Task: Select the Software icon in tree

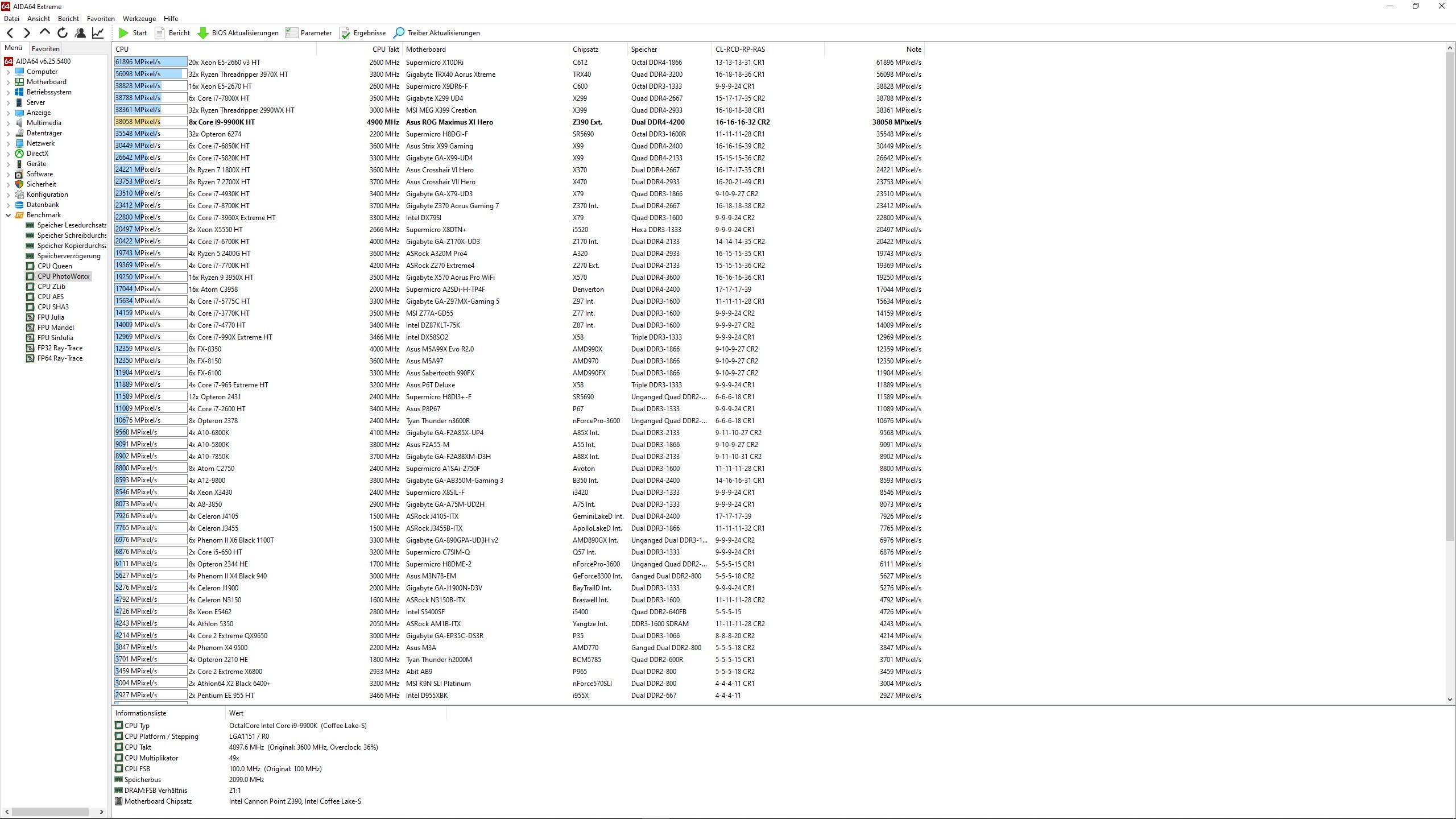Action: [19, 174]
